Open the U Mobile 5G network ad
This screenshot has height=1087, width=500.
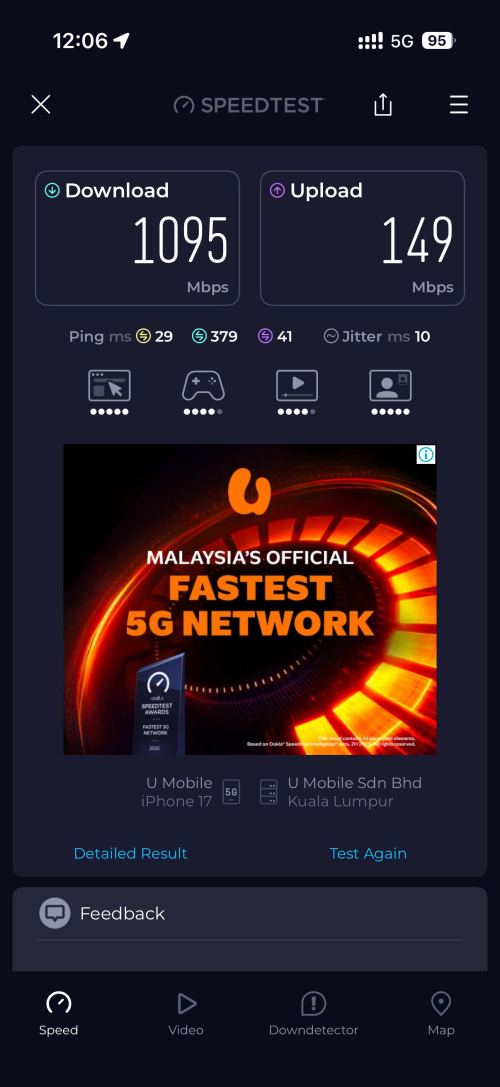(250, 600)
